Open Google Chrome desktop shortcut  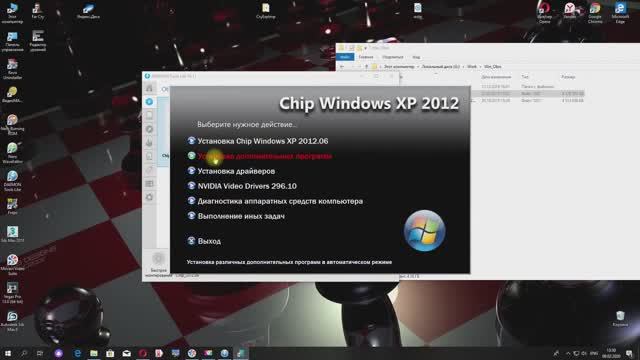pyautogui.click(x=595, y=13)
